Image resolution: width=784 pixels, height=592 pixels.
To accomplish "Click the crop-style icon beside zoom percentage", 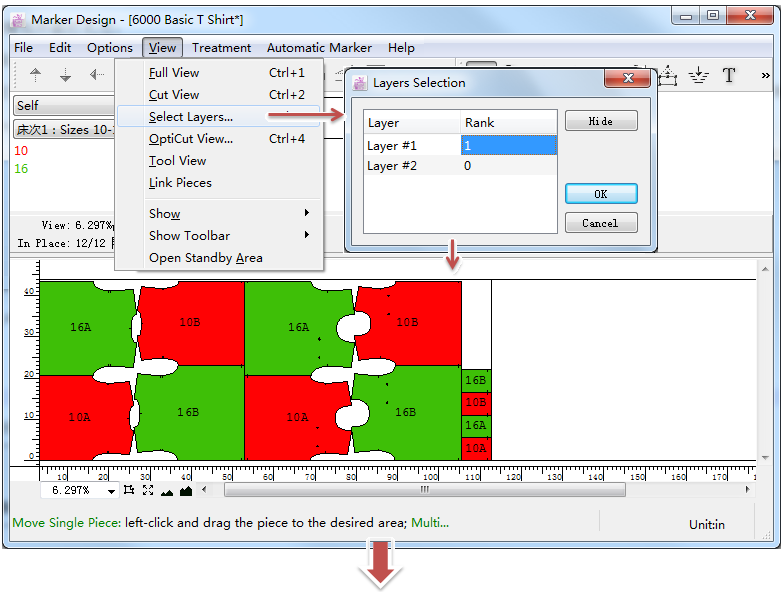I will click(129, 490).
